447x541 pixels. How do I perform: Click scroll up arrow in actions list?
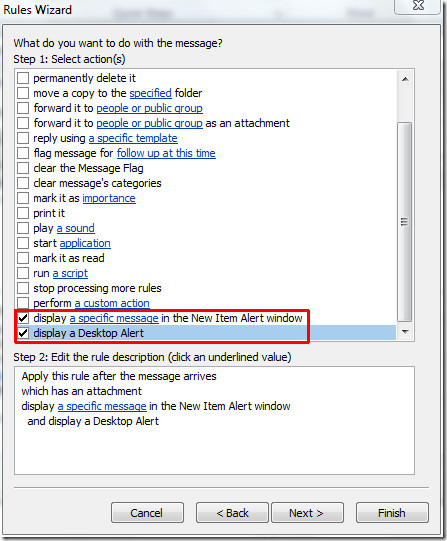point(405,79)
